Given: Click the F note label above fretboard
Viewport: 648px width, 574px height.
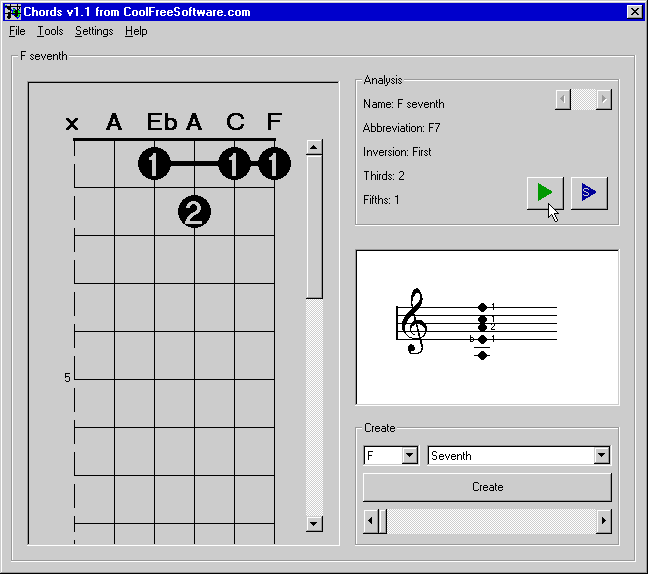Looking at the screenshot, I should click(x=274, y=121).
